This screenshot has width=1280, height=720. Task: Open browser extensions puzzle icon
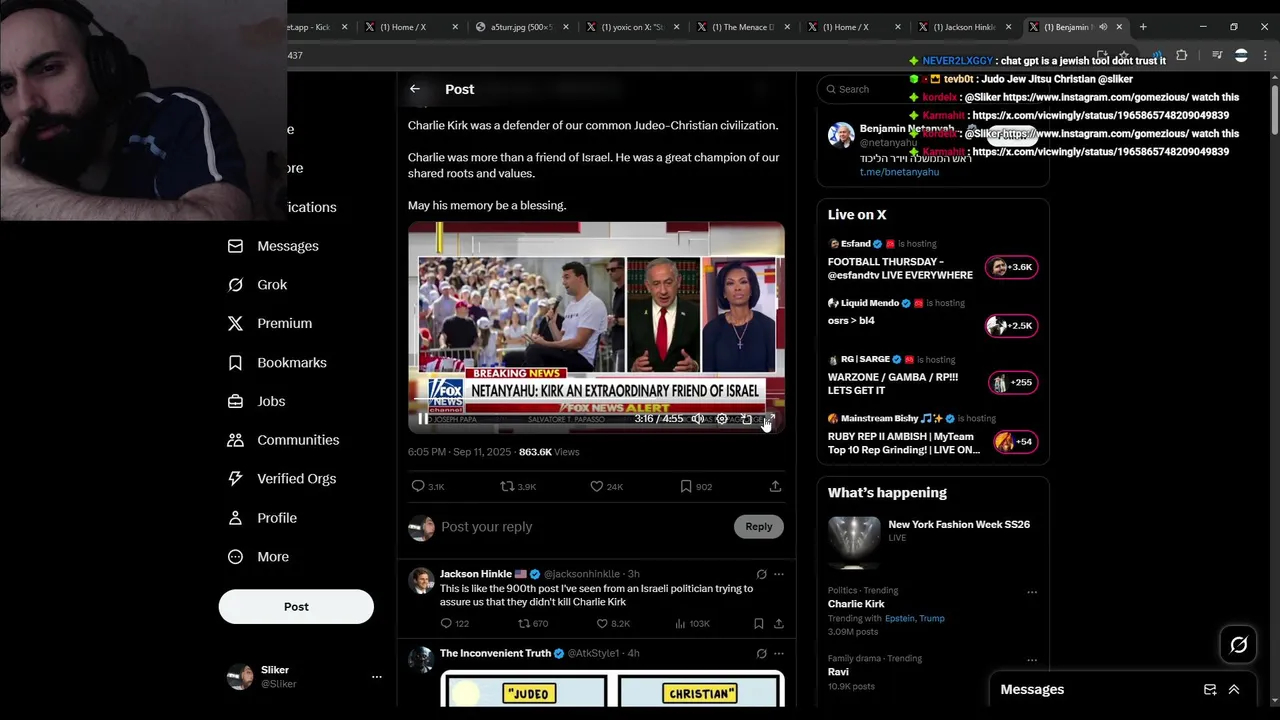[1181, 55]
